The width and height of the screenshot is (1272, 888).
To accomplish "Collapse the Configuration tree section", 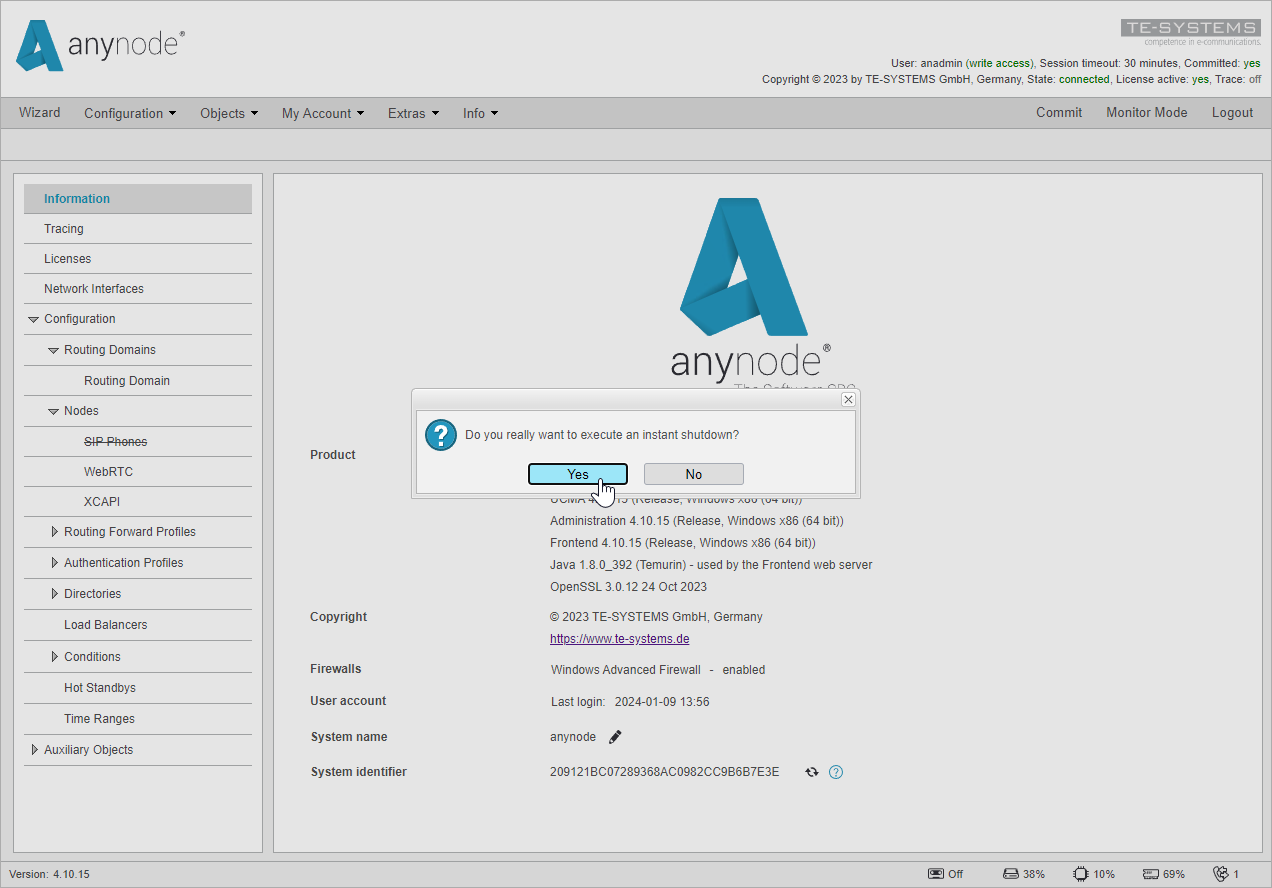I will pos(35,319).
